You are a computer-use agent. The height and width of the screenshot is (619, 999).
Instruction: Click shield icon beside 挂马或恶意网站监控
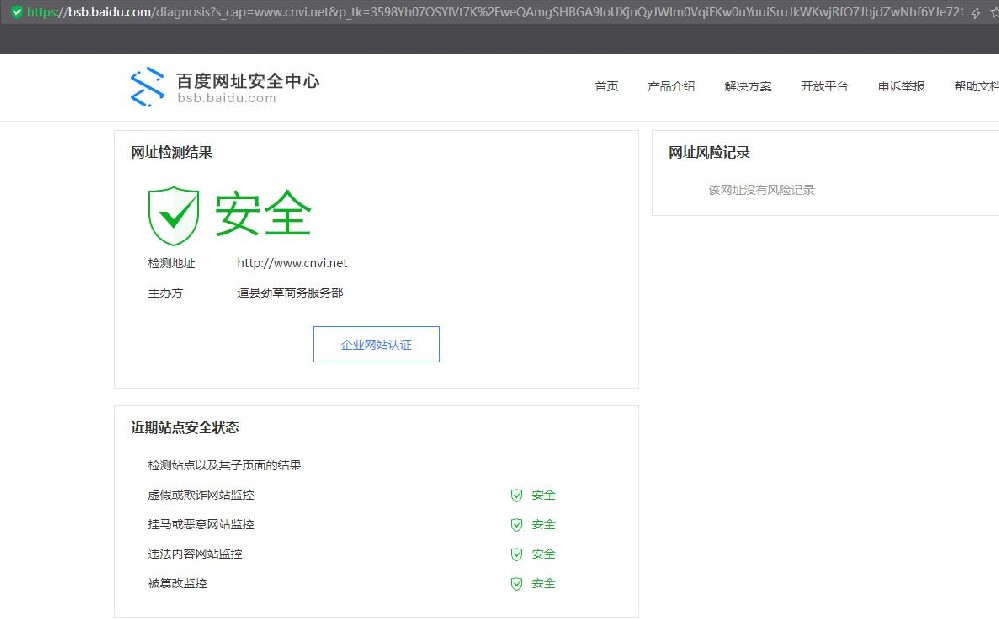click(x=517, y=525)
